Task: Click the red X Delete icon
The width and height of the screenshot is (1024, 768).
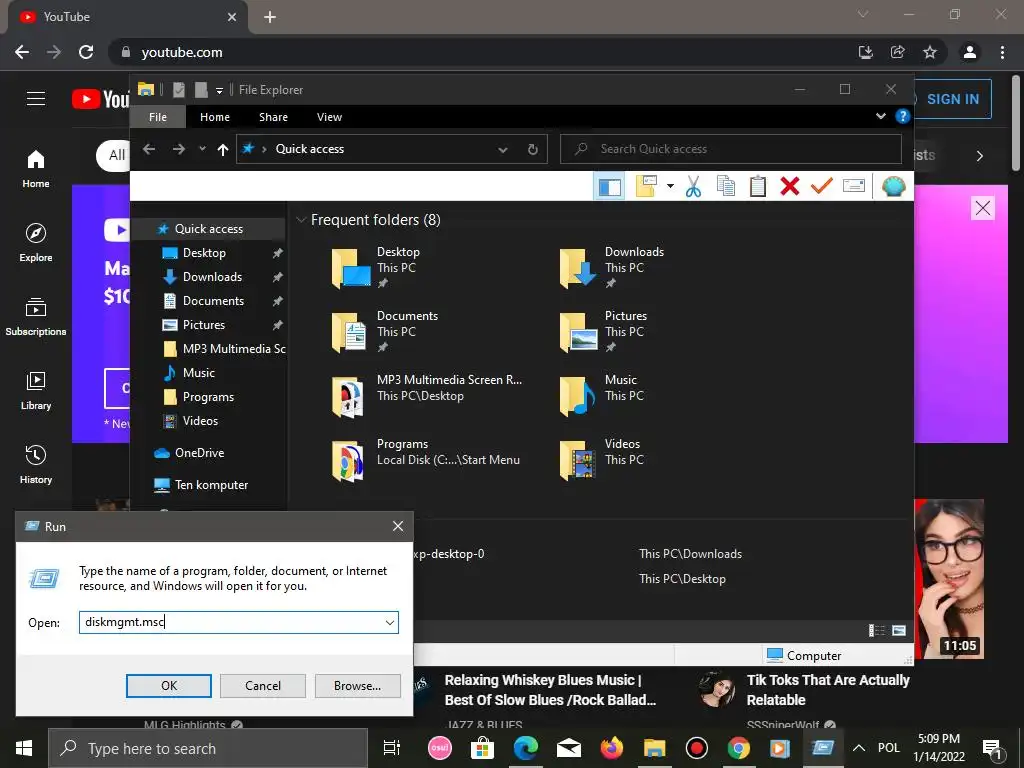Action: tap(790, 186)
